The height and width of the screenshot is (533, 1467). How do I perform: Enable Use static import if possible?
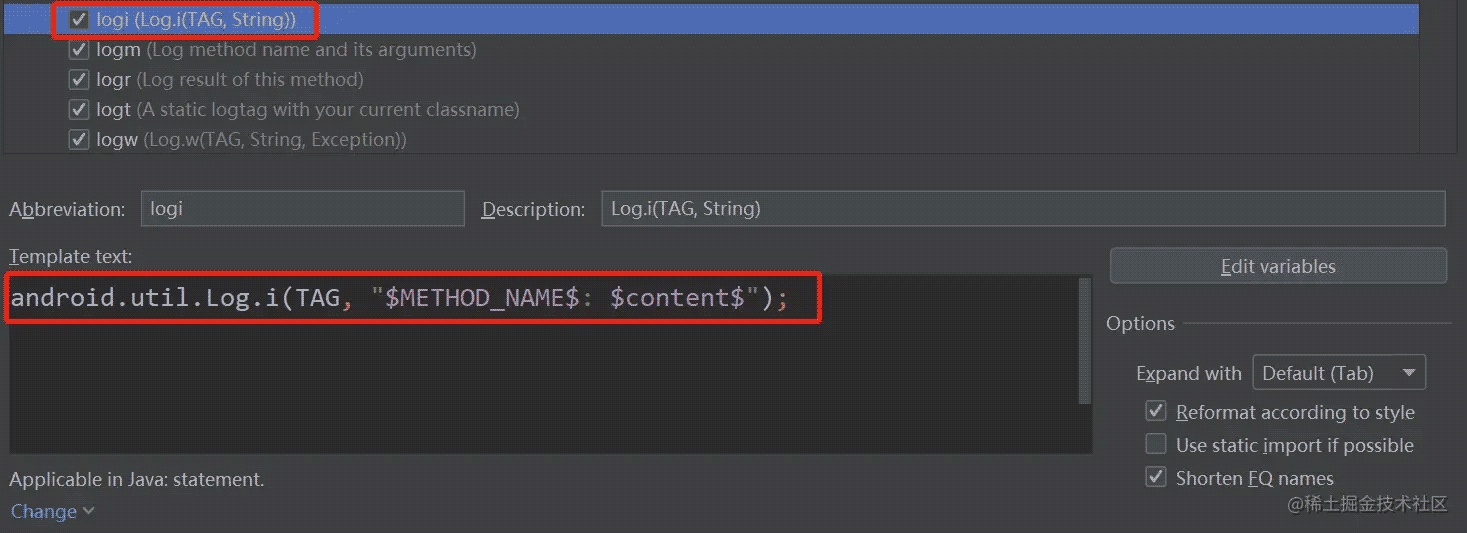[1157, 445]
